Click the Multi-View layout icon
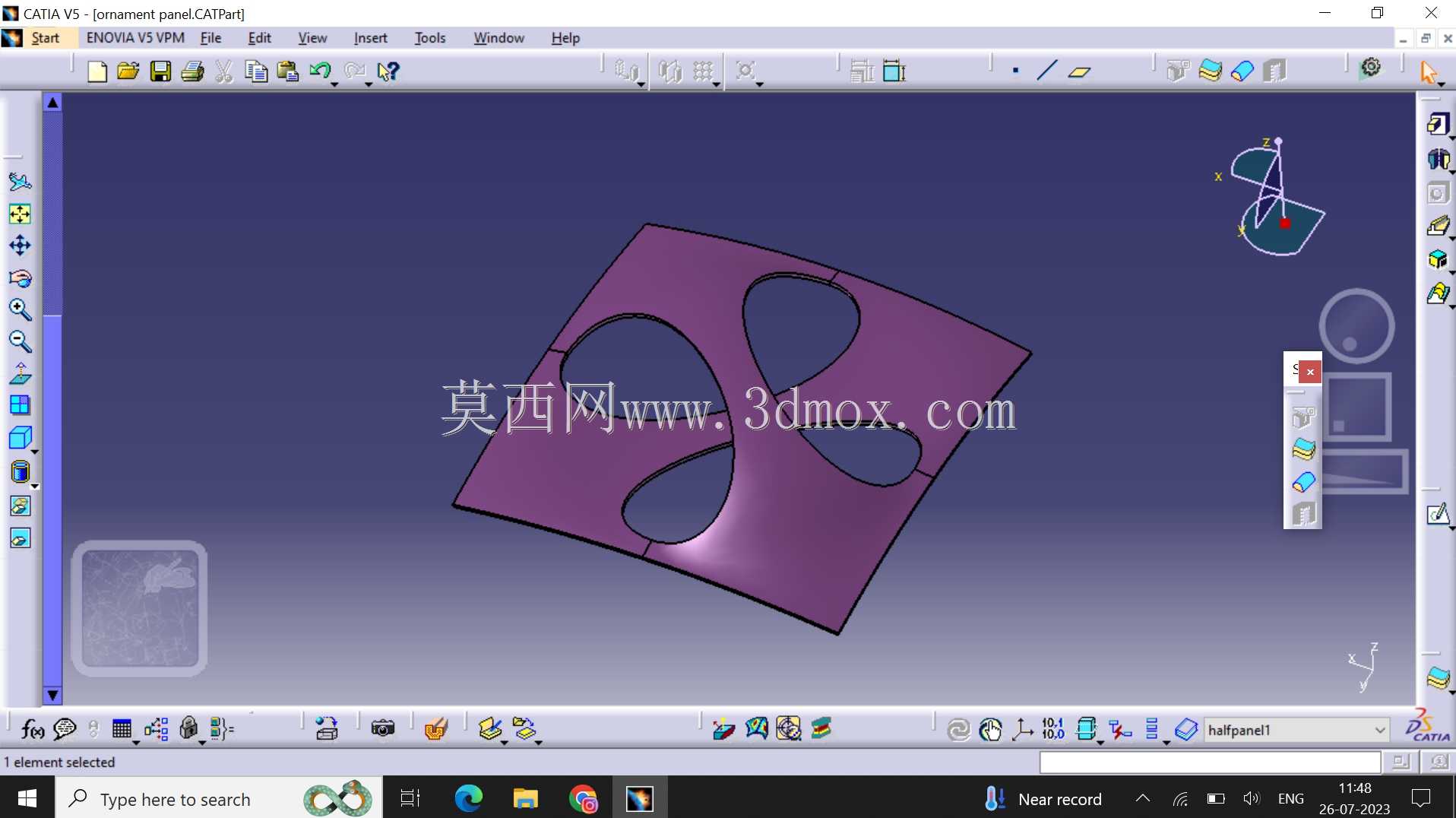The width and height of the screenshot is (1456, 818). click(20, 405)
